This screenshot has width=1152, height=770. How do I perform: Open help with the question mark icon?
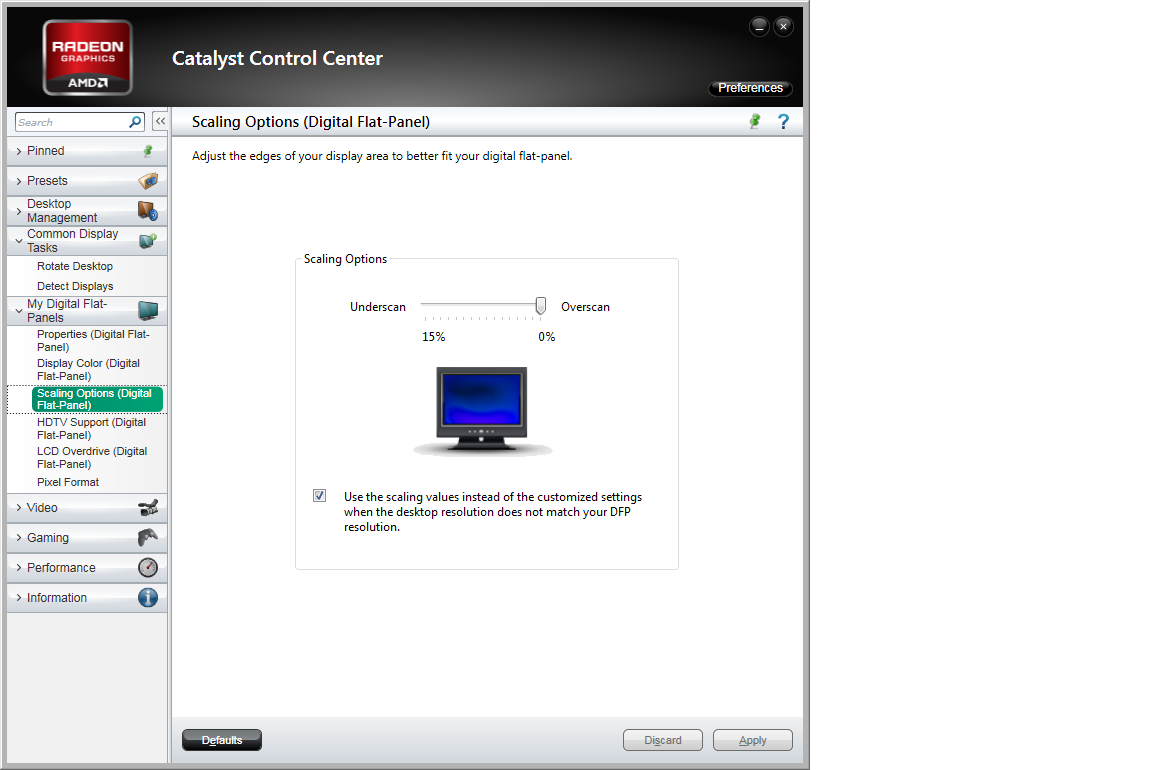pos(783,121)
